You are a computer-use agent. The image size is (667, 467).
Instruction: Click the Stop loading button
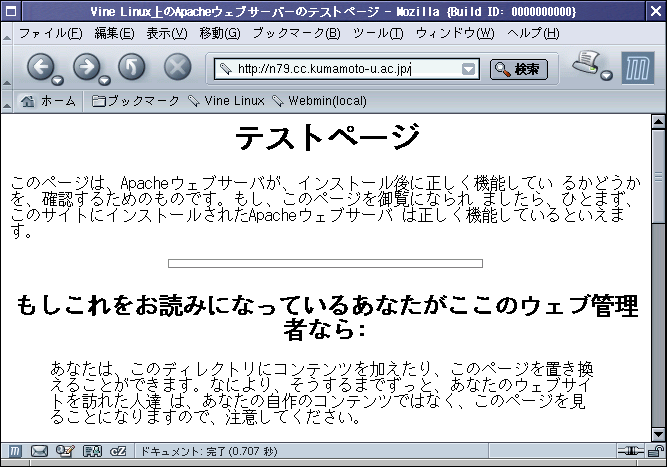point(177,67)
